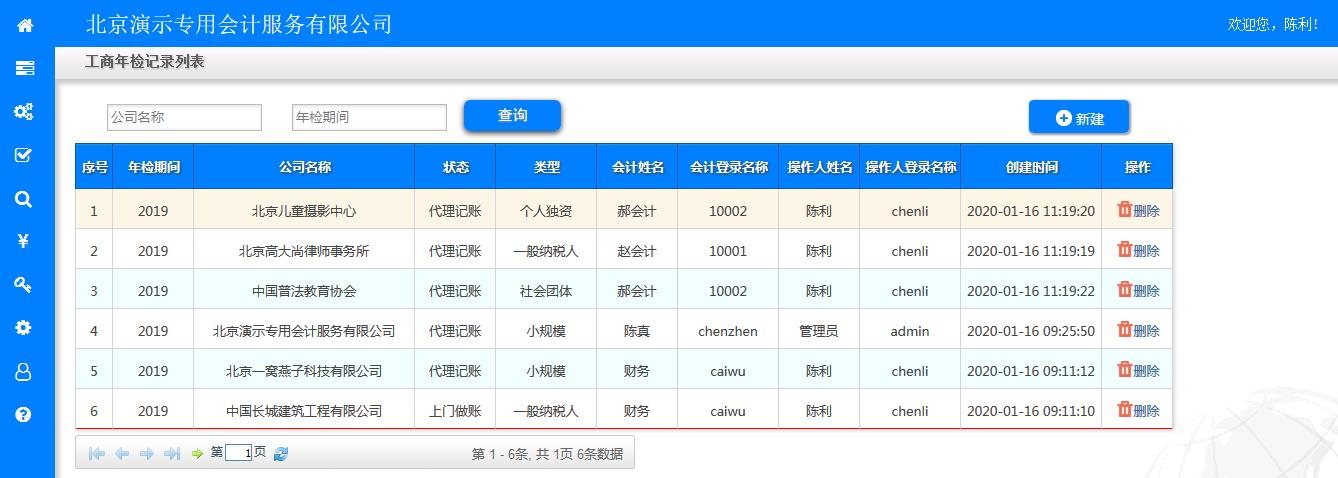Open the user profile sidebar icon

24,372
